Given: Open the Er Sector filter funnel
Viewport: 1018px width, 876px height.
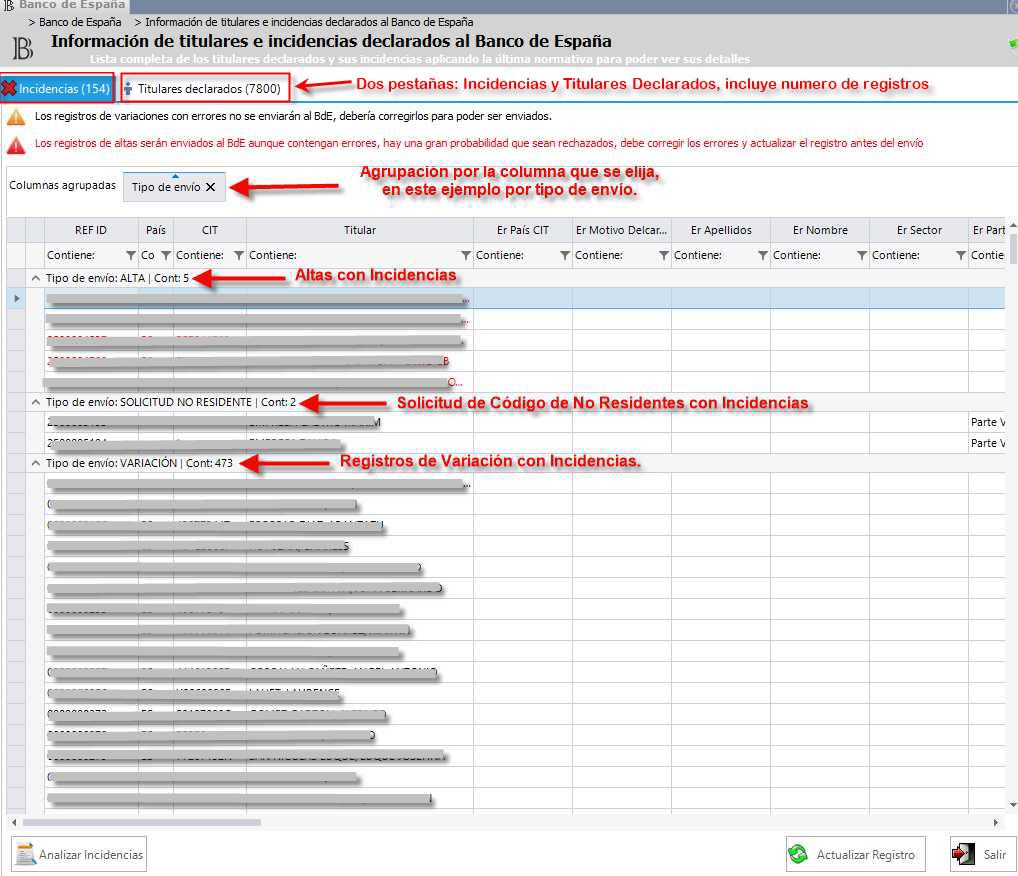Looking at the screenshot, I should [961, 255].
